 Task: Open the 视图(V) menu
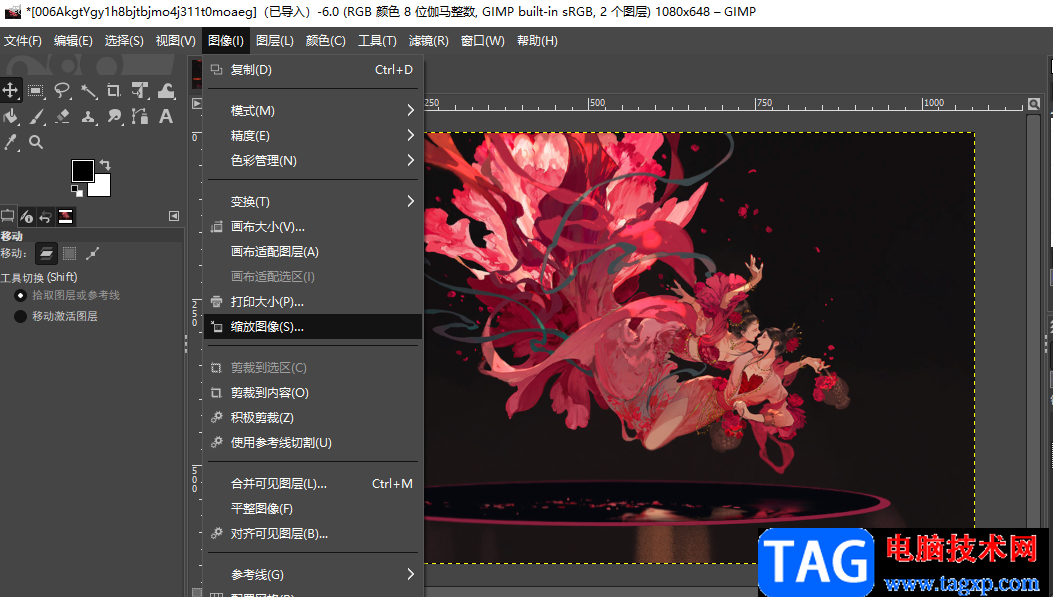click(x=176, y=41)
